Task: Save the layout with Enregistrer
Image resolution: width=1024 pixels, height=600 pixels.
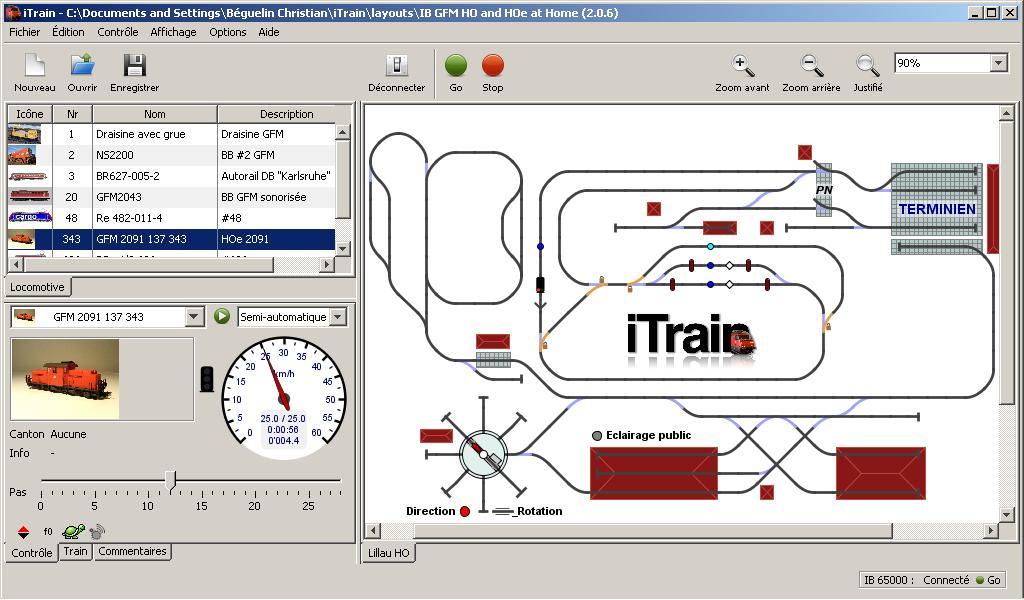Action: tap(135, 72)
